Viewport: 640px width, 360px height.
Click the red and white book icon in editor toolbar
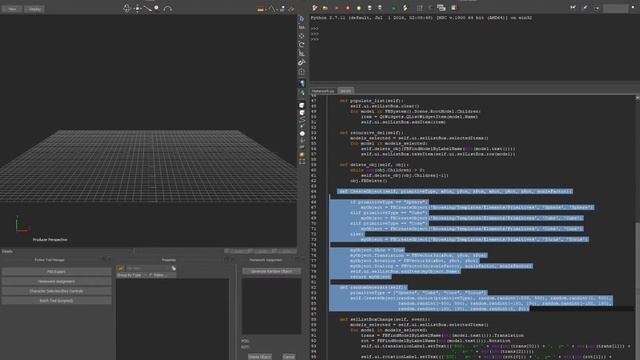(x=454, y=8)
